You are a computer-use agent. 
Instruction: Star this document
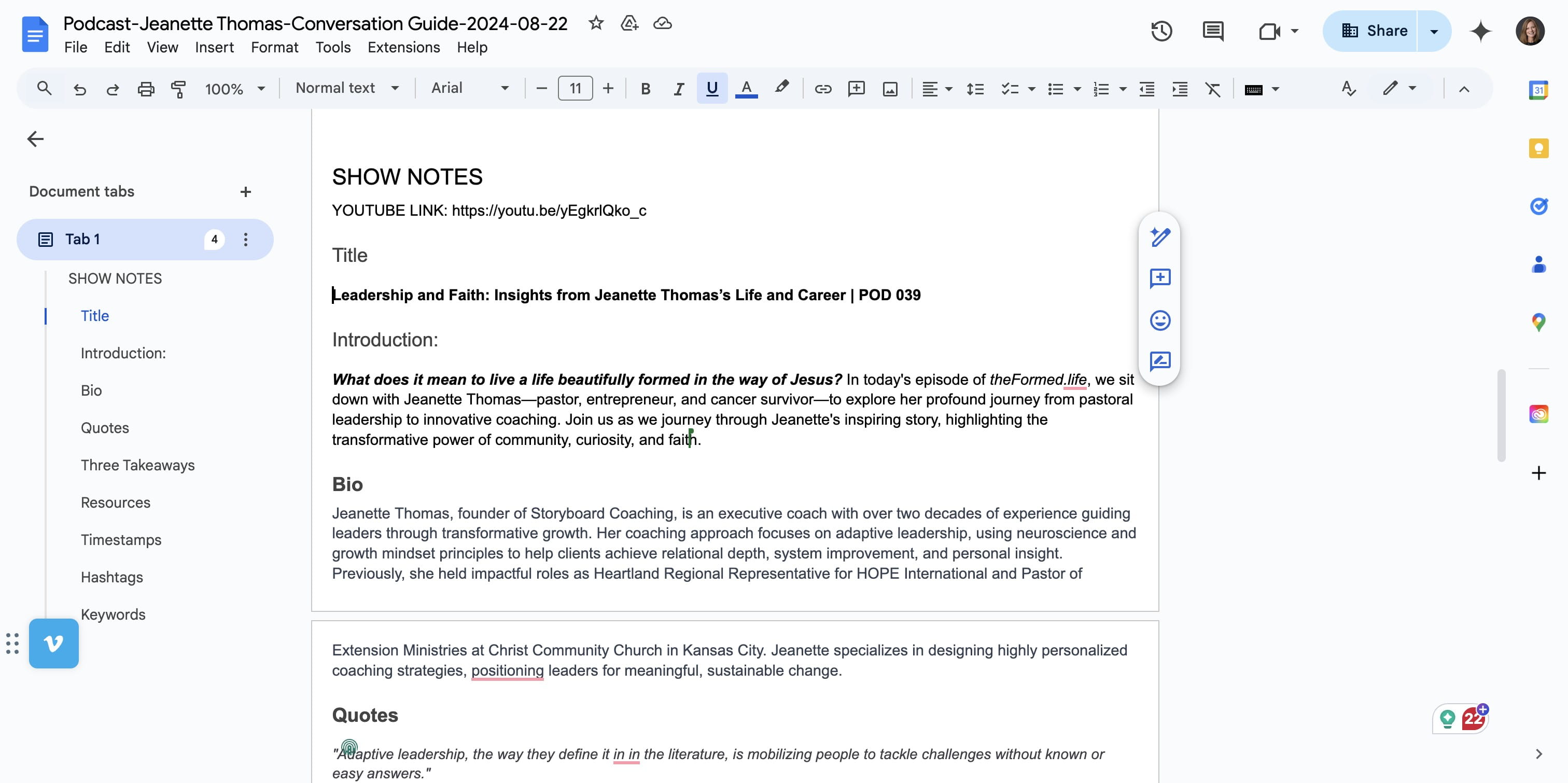596,23
